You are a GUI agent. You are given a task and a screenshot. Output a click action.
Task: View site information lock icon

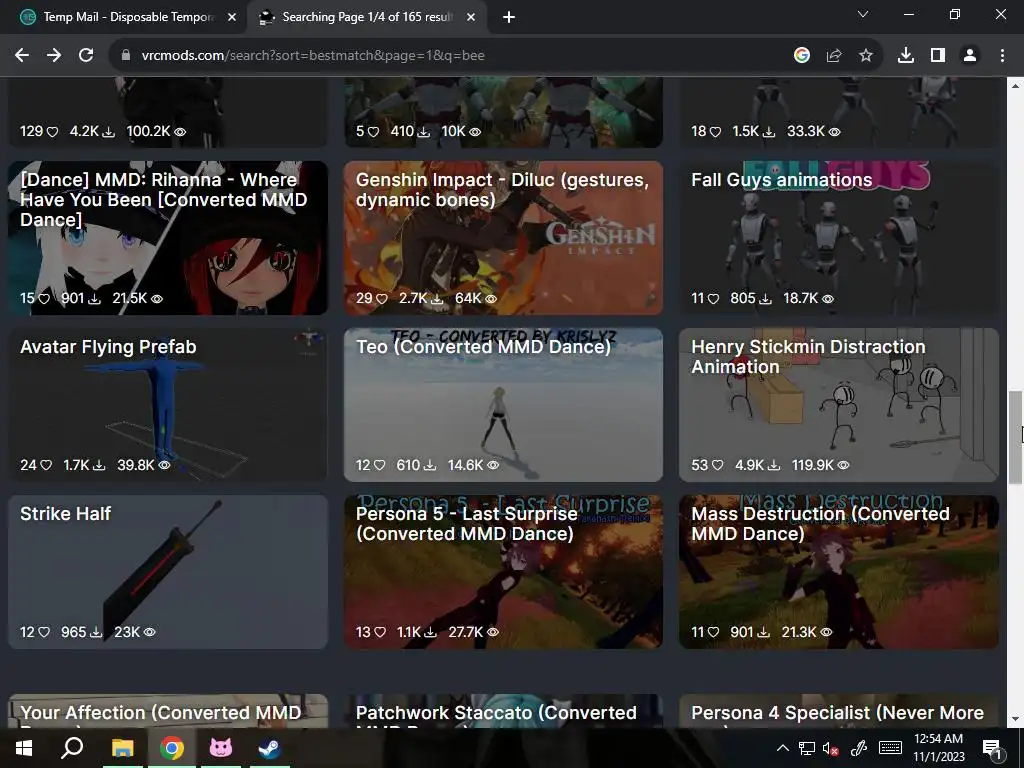pos(126,56)
